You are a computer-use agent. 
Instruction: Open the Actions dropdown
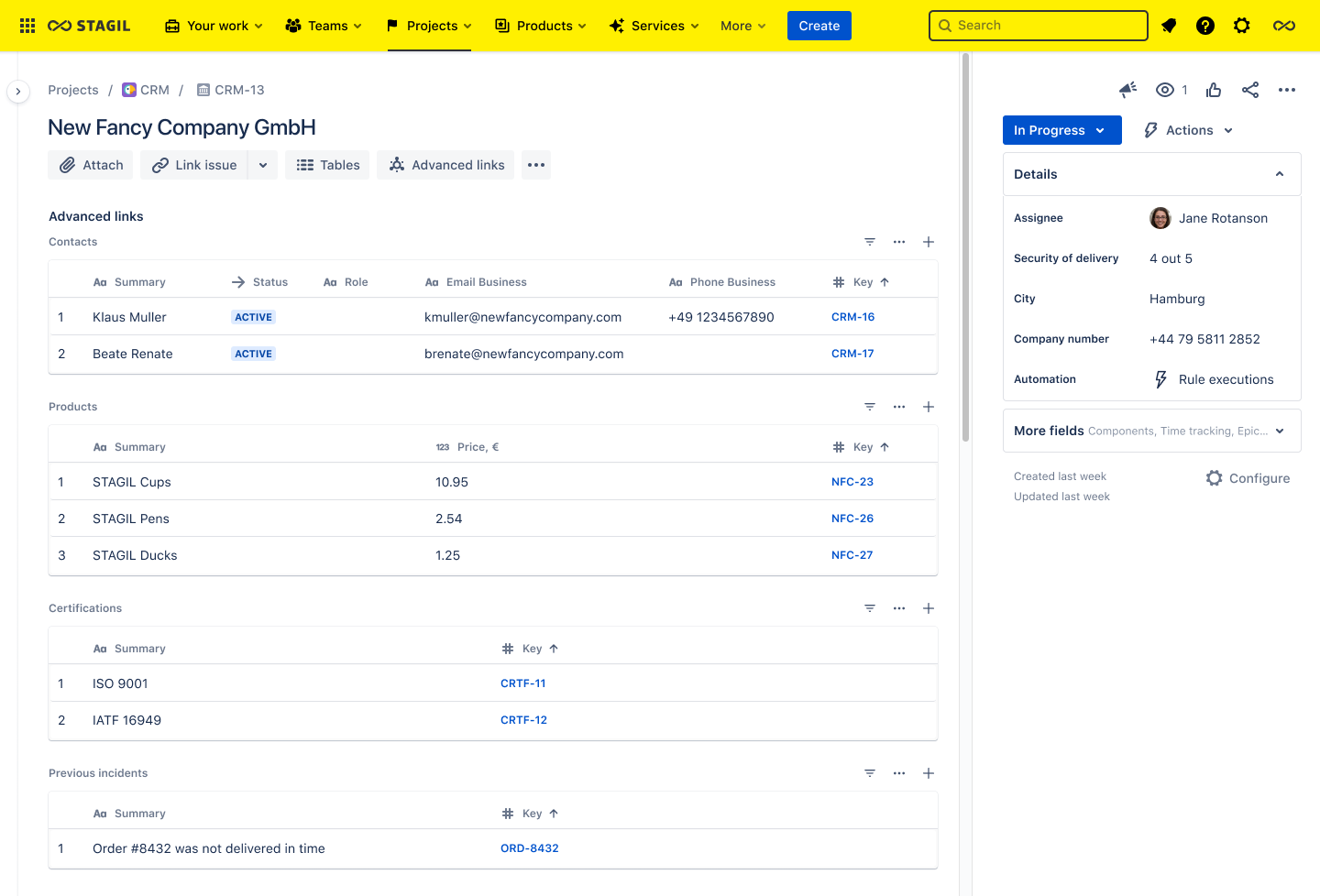point(1189,130)
